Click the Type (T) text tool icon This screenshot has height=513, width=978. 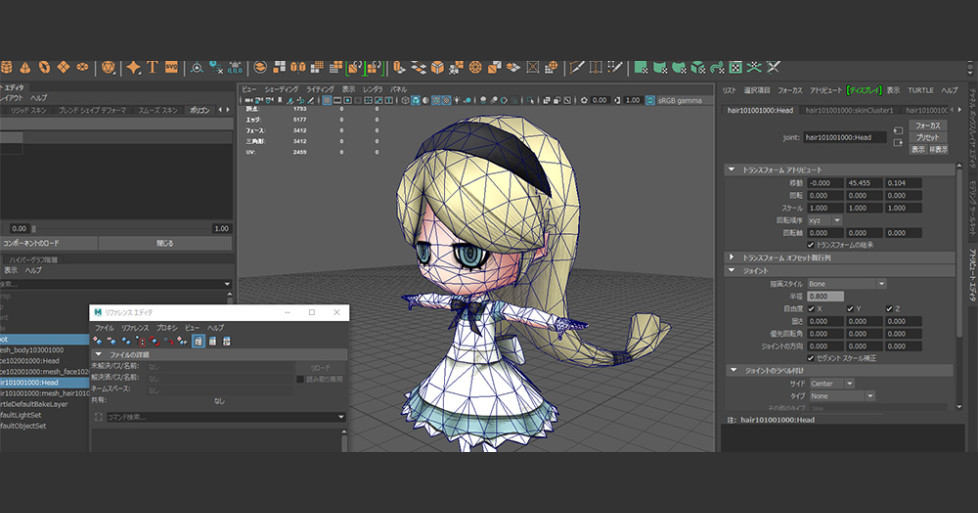click(x=153, y=67)
